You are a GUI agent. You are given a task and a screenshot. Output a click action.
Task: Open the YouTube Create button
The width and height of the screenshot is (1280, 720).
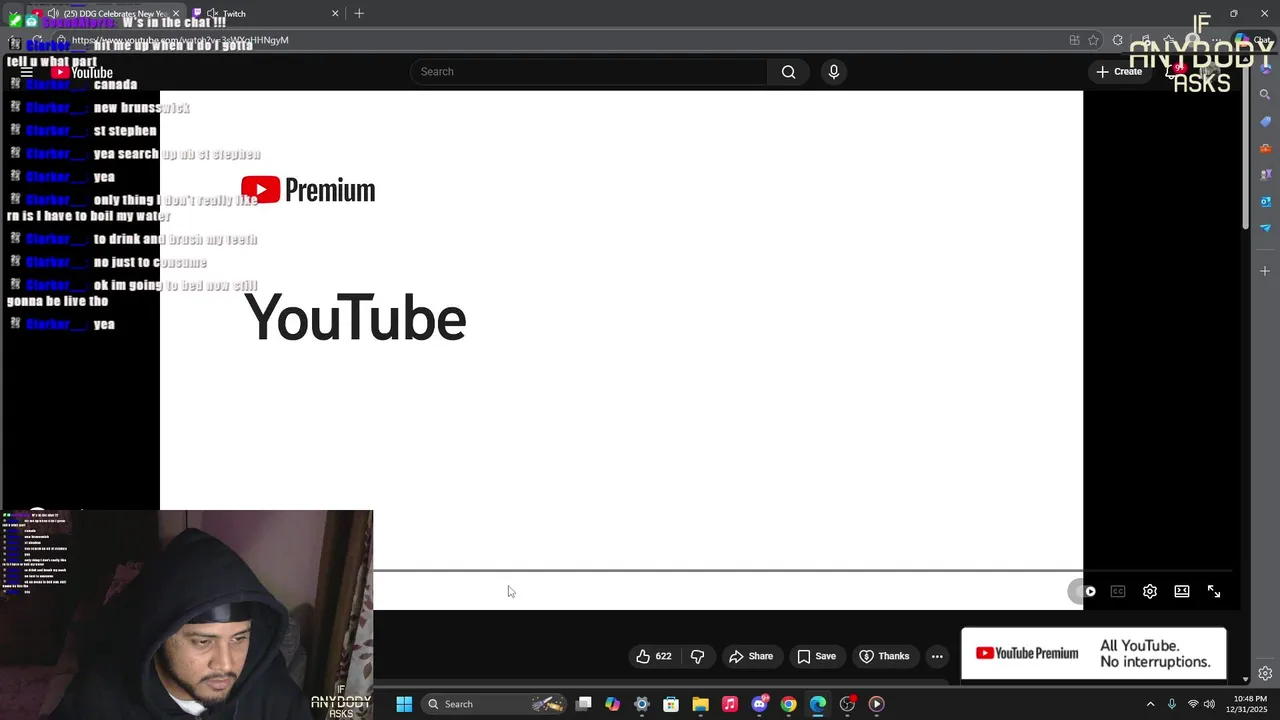tap(1119, 72)
